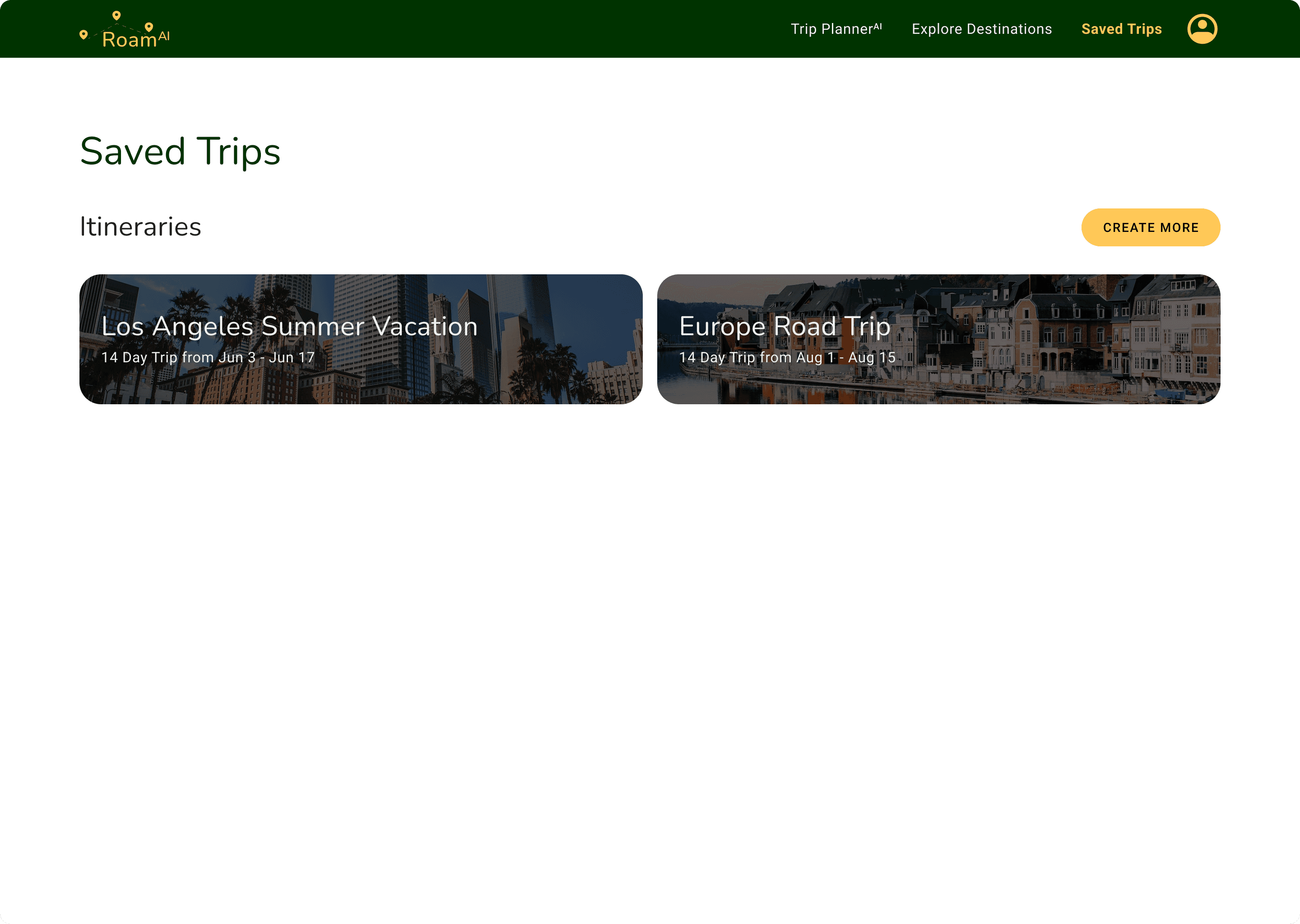Screen dimensions: 1300x924
Task: Select the highlighted Saved Trips nav link
Action: pos(1121,29)
